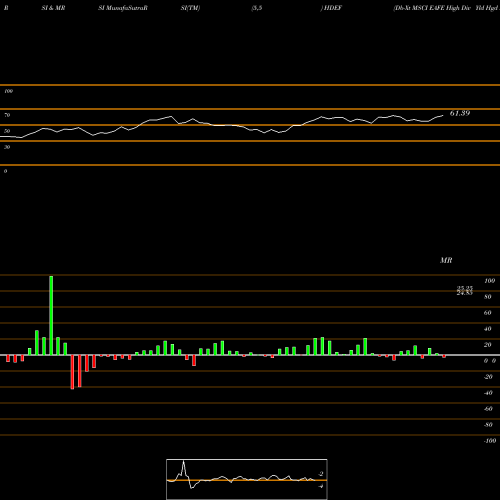Image resolution: width=500 pixels, height=500 pixels.
Task: Click the MR axis label -100
Action: (490, 441)
